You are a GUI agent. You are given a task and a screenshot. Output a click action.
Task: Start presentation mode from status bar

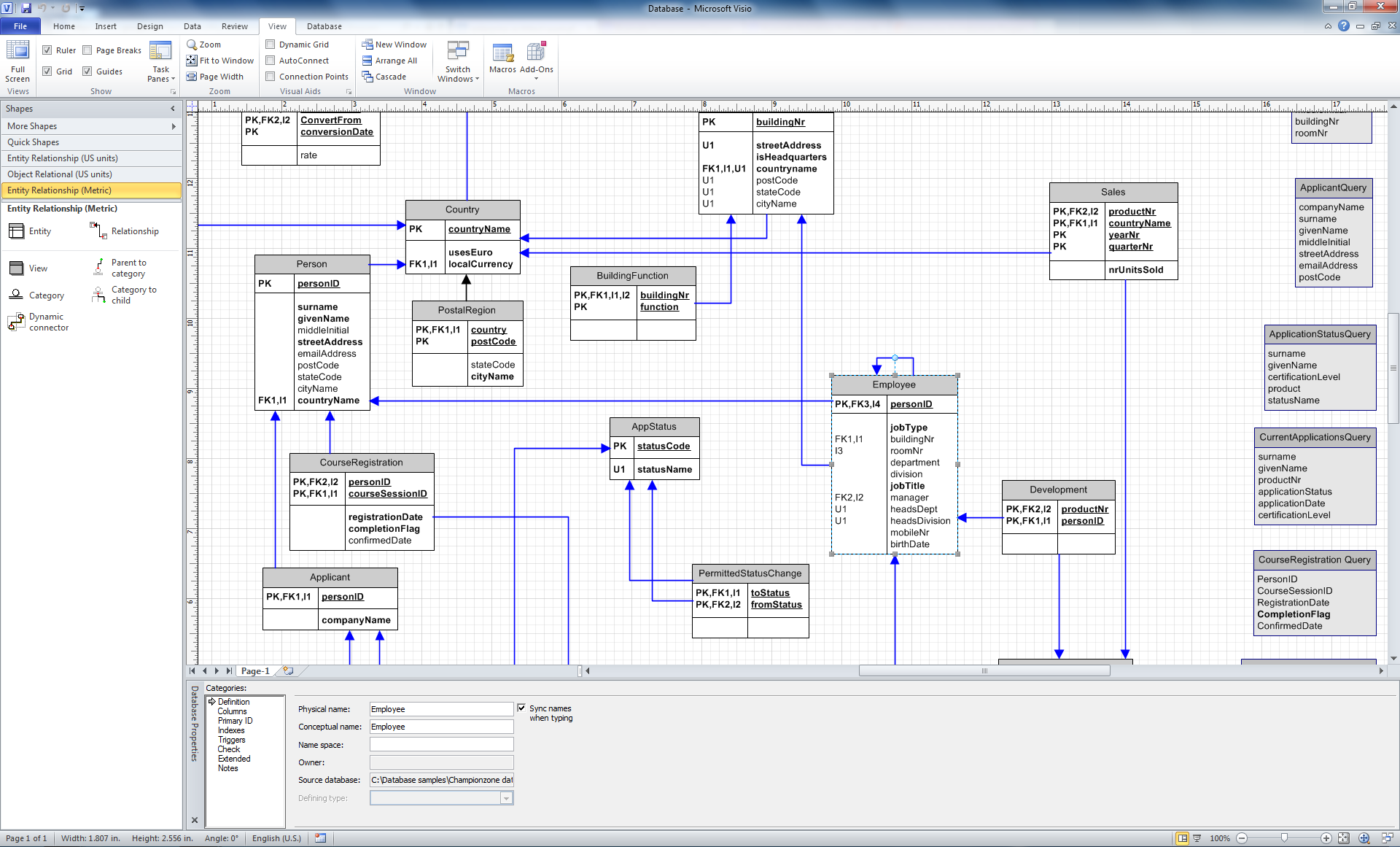point(1197,838)
